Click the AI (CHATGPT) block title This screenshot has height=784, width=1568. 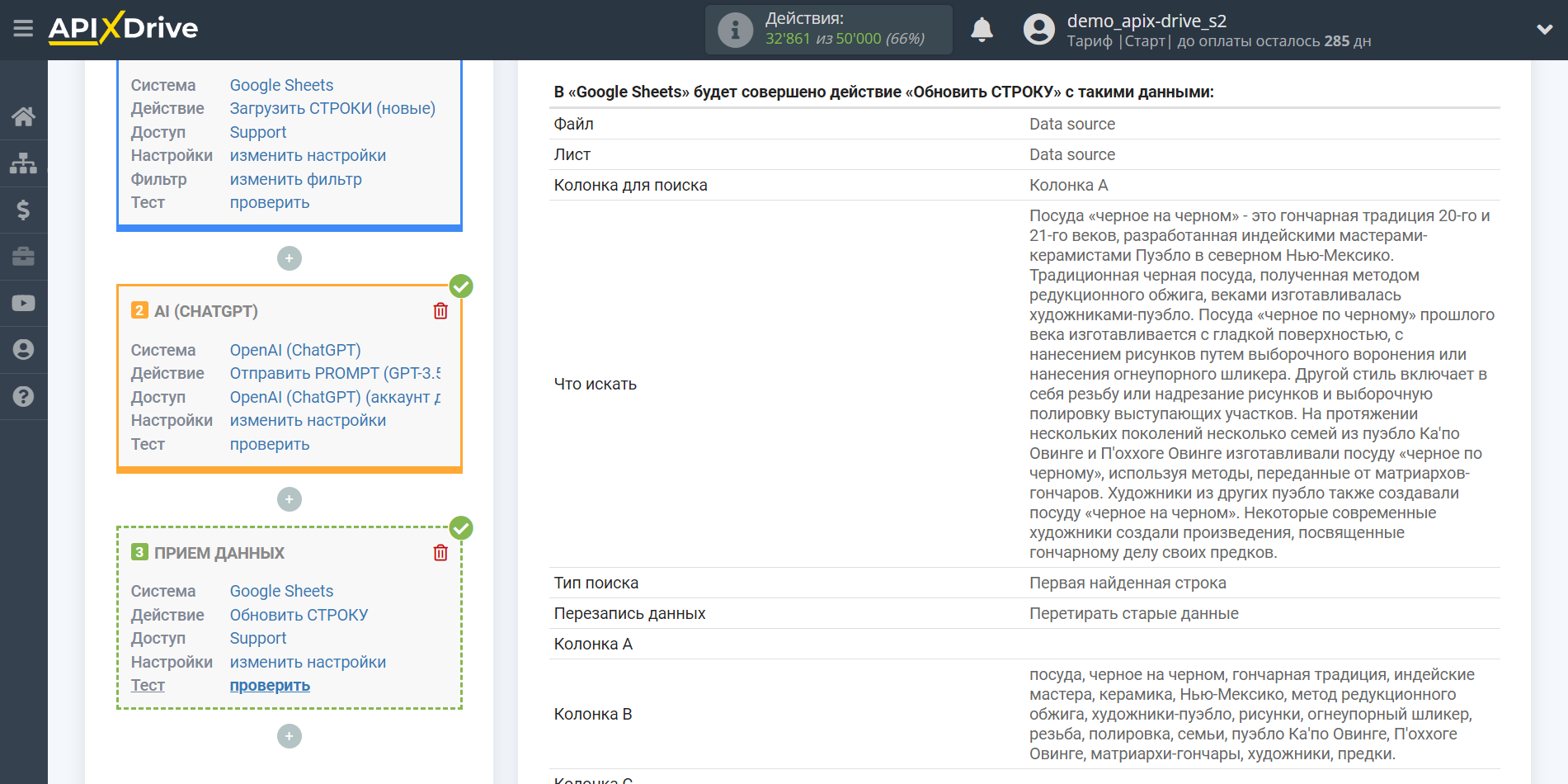pos(206,311)
